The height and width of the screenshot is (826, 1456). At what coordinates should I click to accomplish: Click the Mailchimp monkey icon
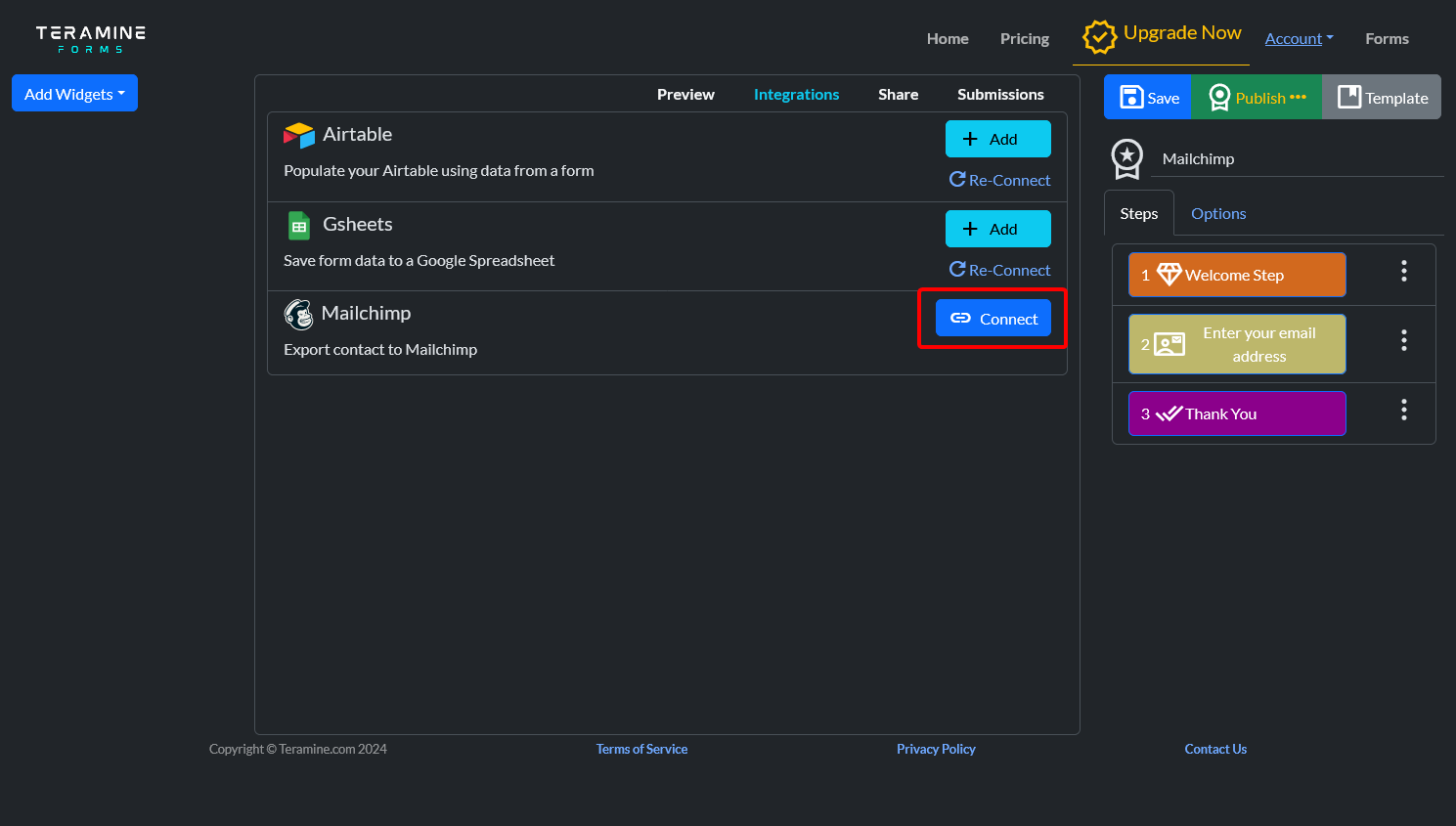[x=298, y=314]
